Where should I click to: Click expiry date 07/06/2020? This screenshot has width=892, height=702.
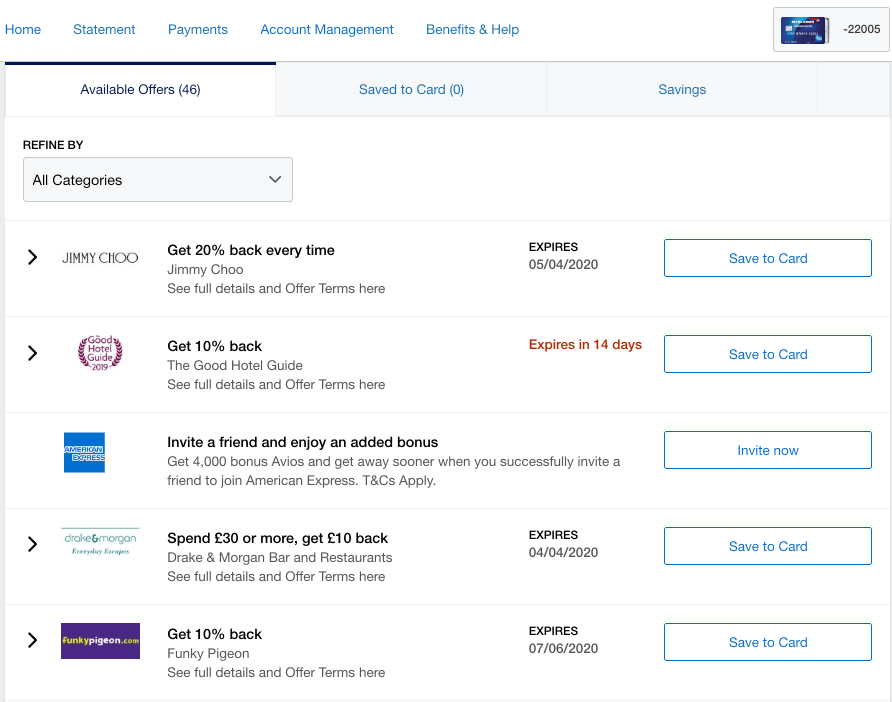[563, 649]
